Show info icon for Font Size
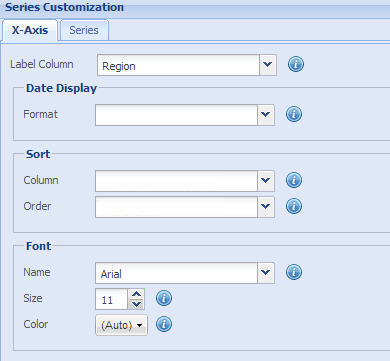This screenshot has height=361, width=390. (x=164, y=298)
